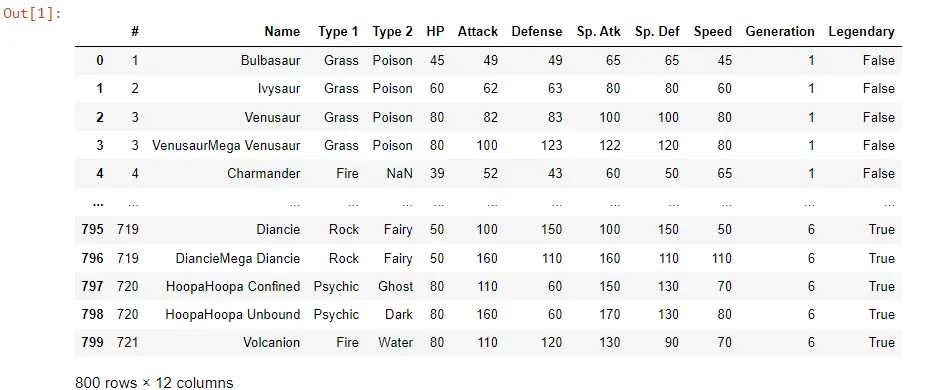The width and height of the screenshot is (943, 390).
Task: Click the HP column header
Action: (435, 32)
